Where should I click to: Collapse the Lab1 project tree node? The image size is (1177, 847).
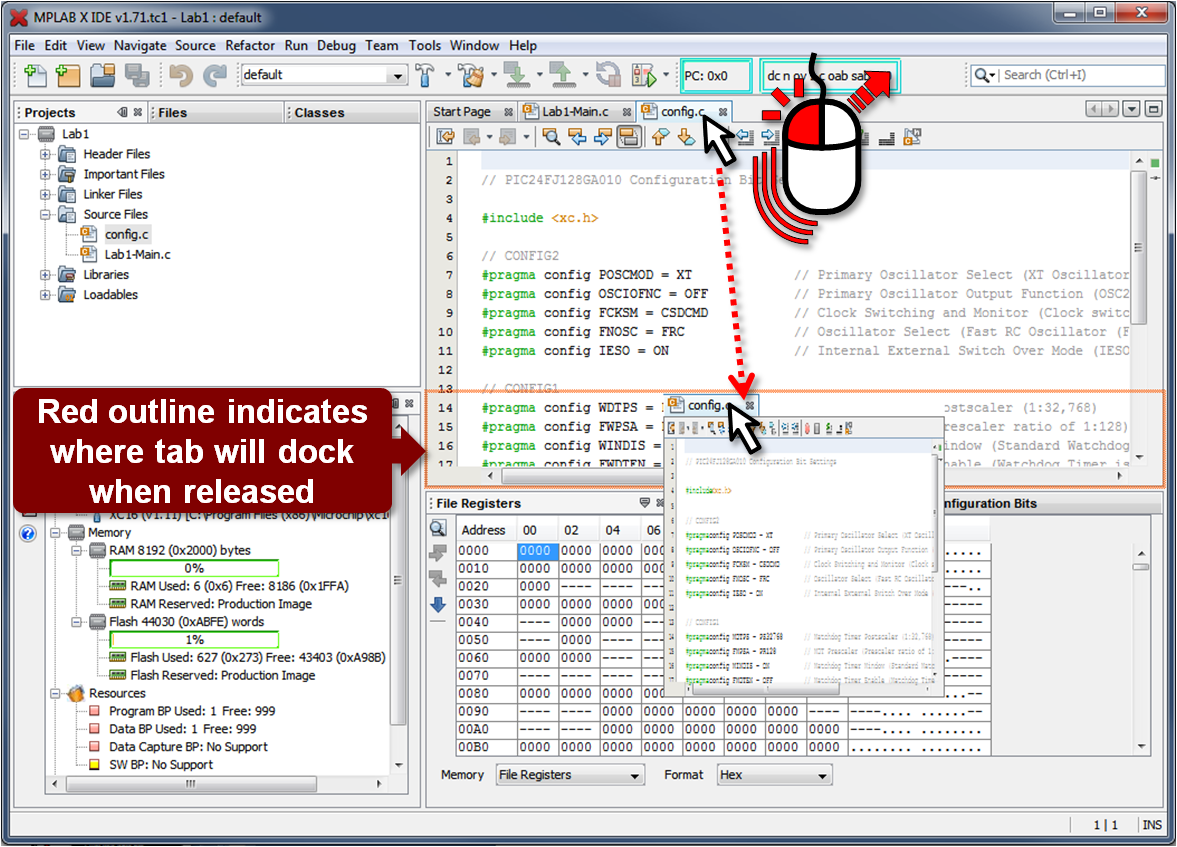point(25,134)
